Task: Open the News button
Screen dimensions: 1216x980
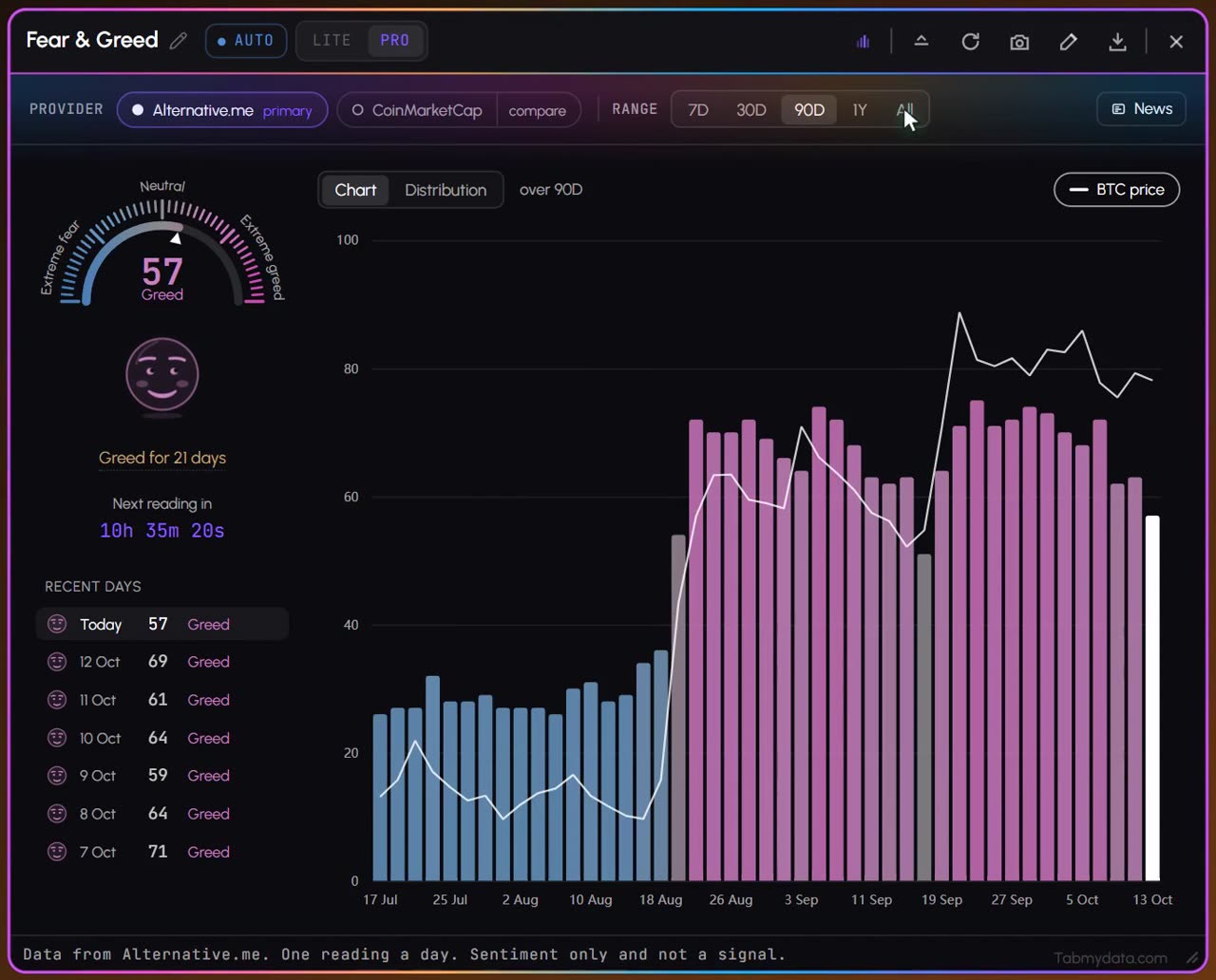Action: pyautogui.click(x=1142, y=109)
